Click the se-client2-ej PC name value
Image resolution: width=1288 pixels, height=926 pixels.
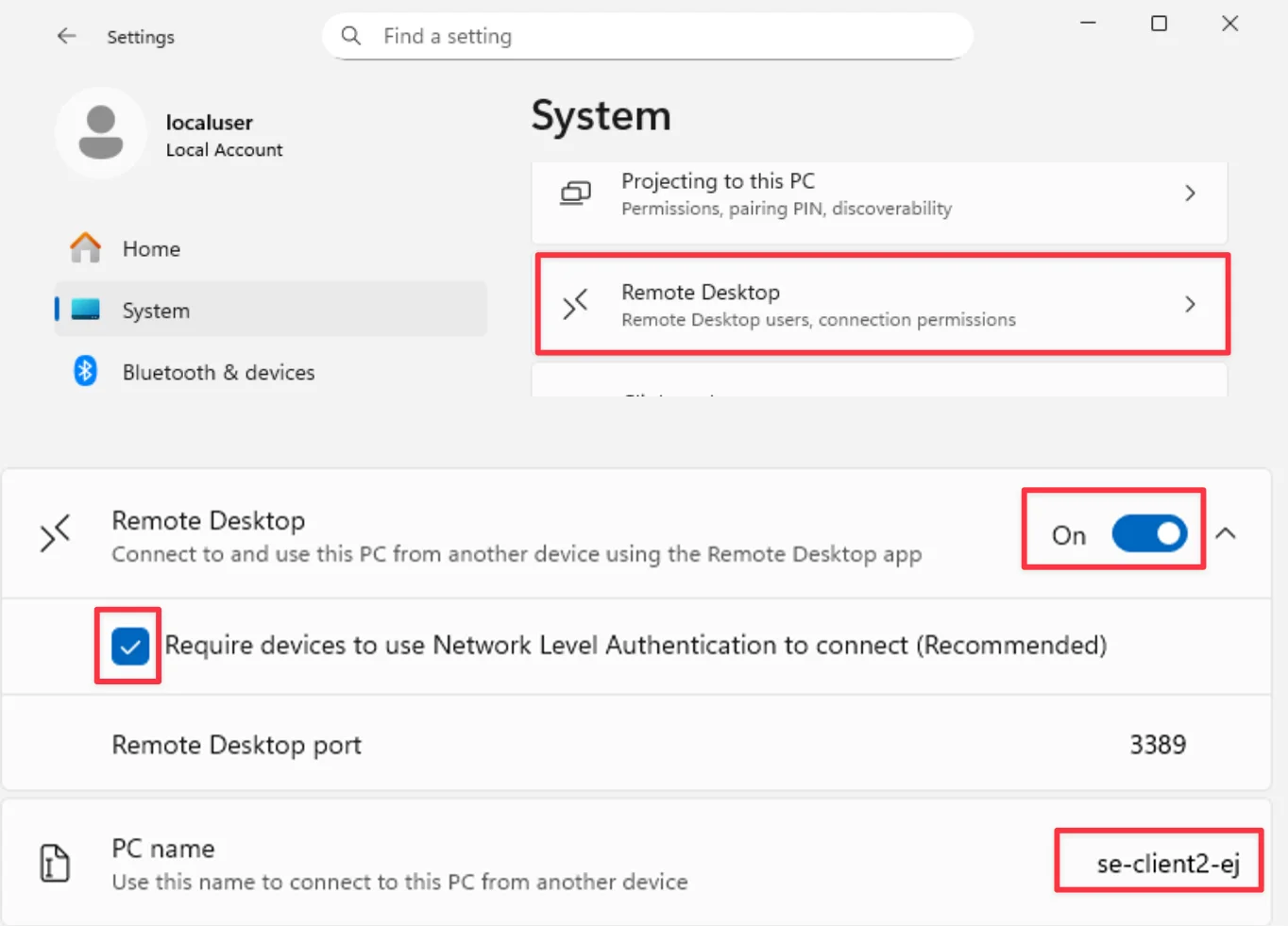coord(1158,862)
